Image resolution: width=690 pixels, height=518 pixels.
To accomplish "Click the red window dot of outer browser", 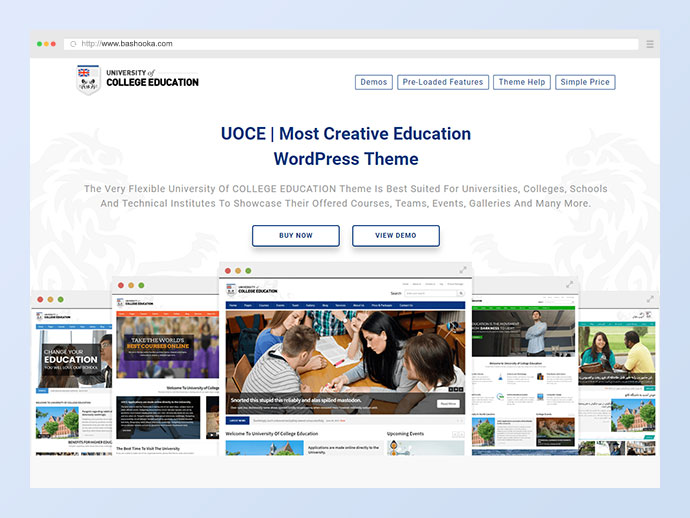I will click(53, 44).
